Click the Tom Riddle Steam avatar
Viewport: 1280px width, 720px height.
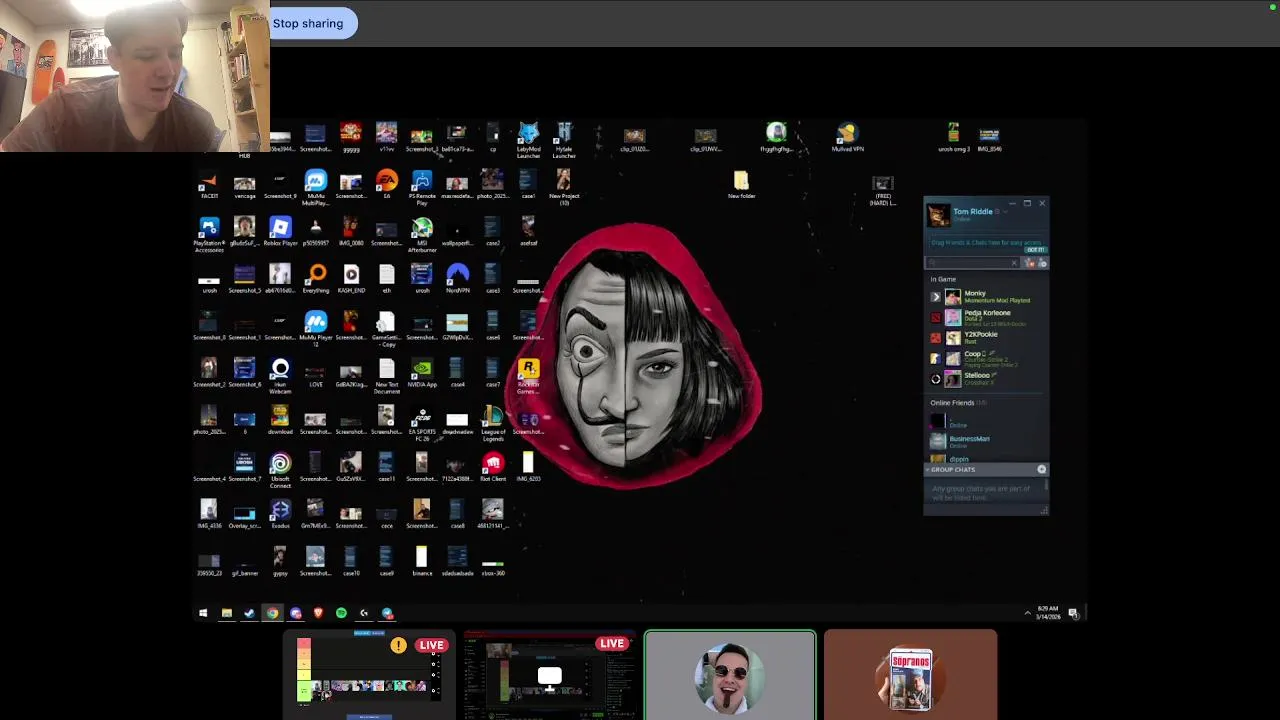[x=938, y=215]
